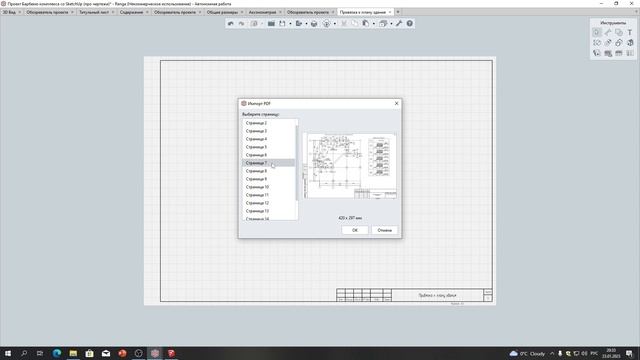The width and height of the screenshot is (640, 360).
Task: Switch to the Титульный лист tab
Action: [94, 12]
